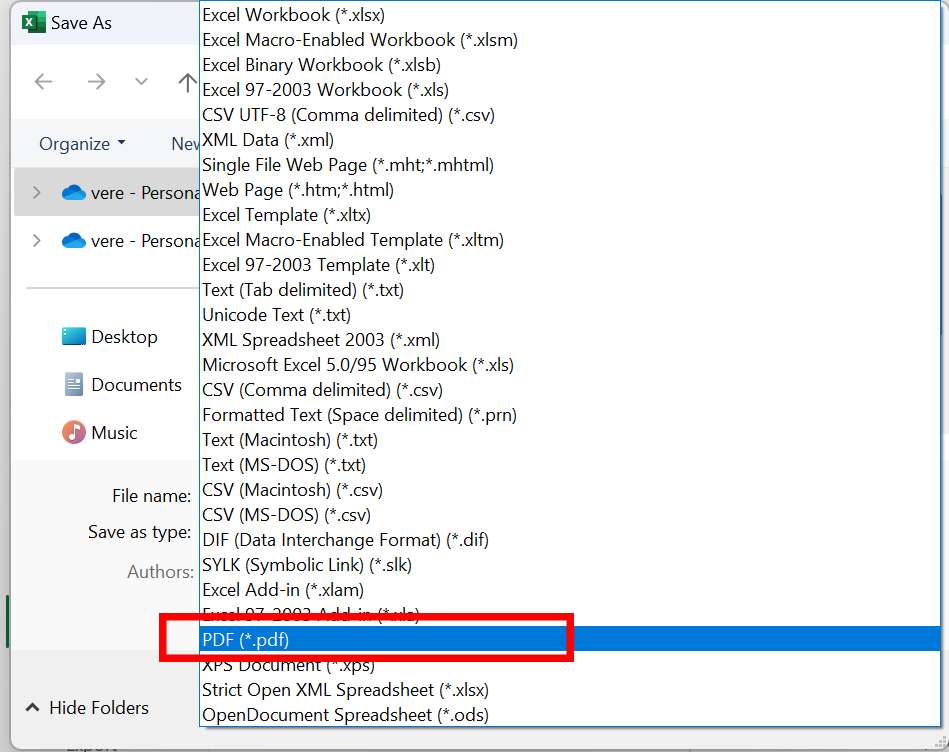Pick Unicode Text (*.txt)

[x=570, y=315]
